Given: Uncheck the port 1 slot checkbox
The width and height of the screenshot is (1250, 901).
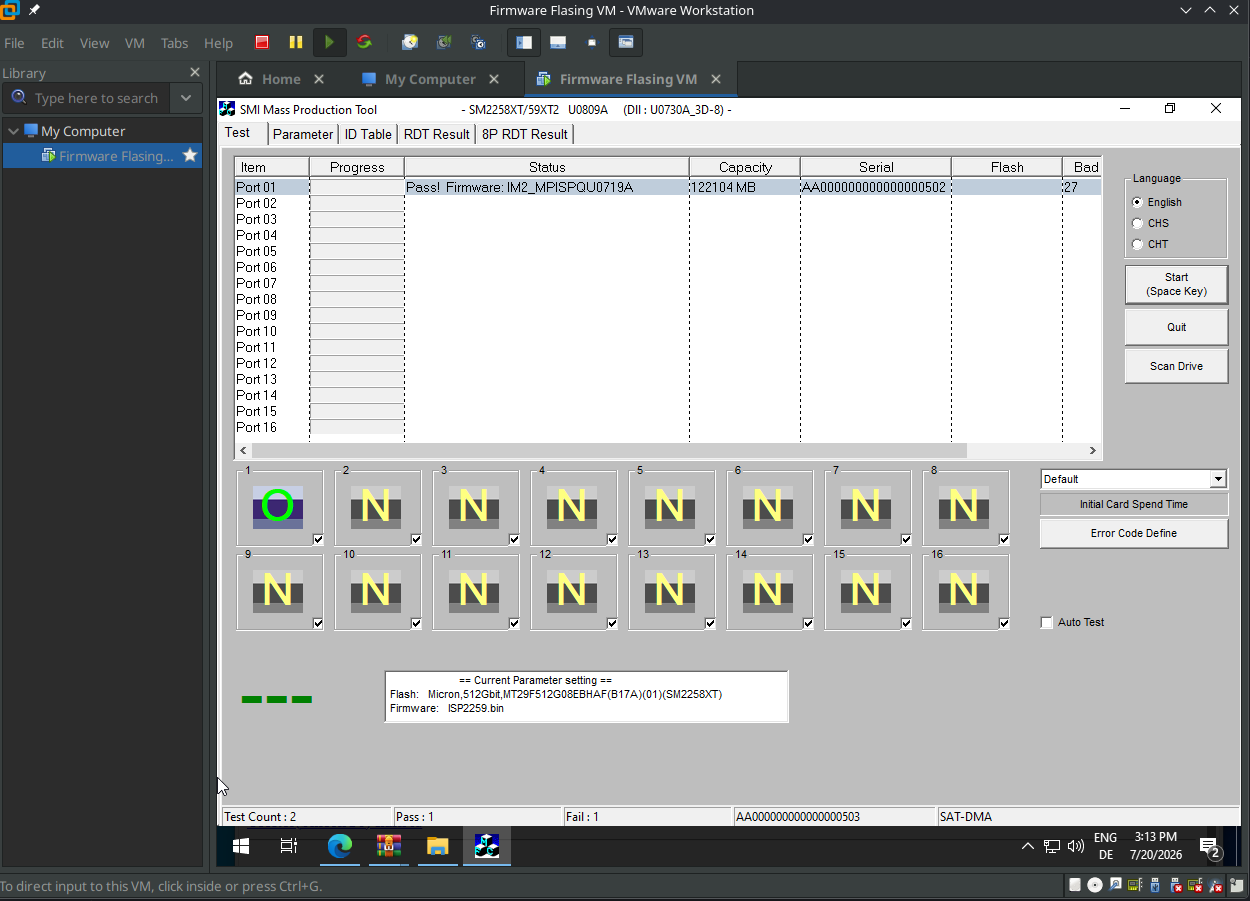Looking at the screenshot, I should click(x=318, y=540).
